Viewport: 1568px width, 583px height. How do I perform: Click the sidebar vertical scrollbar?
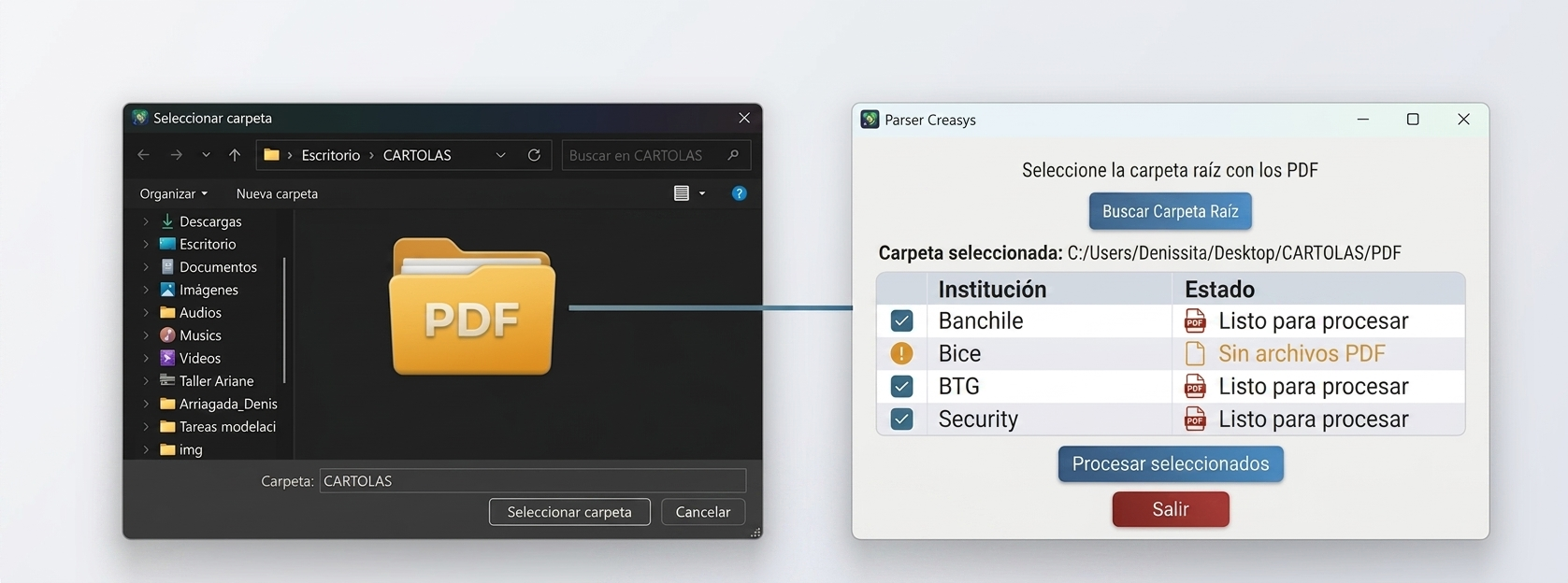(284, 320)
